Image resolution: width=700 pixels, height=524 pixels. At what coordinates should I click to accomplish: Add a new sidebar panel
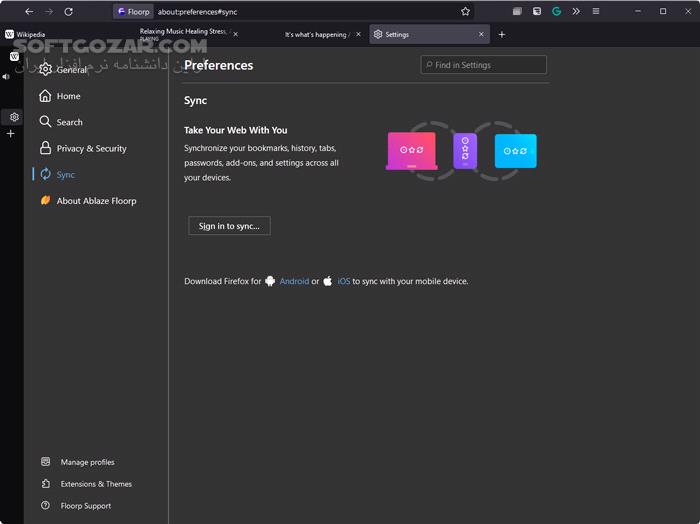coord(11,133)
